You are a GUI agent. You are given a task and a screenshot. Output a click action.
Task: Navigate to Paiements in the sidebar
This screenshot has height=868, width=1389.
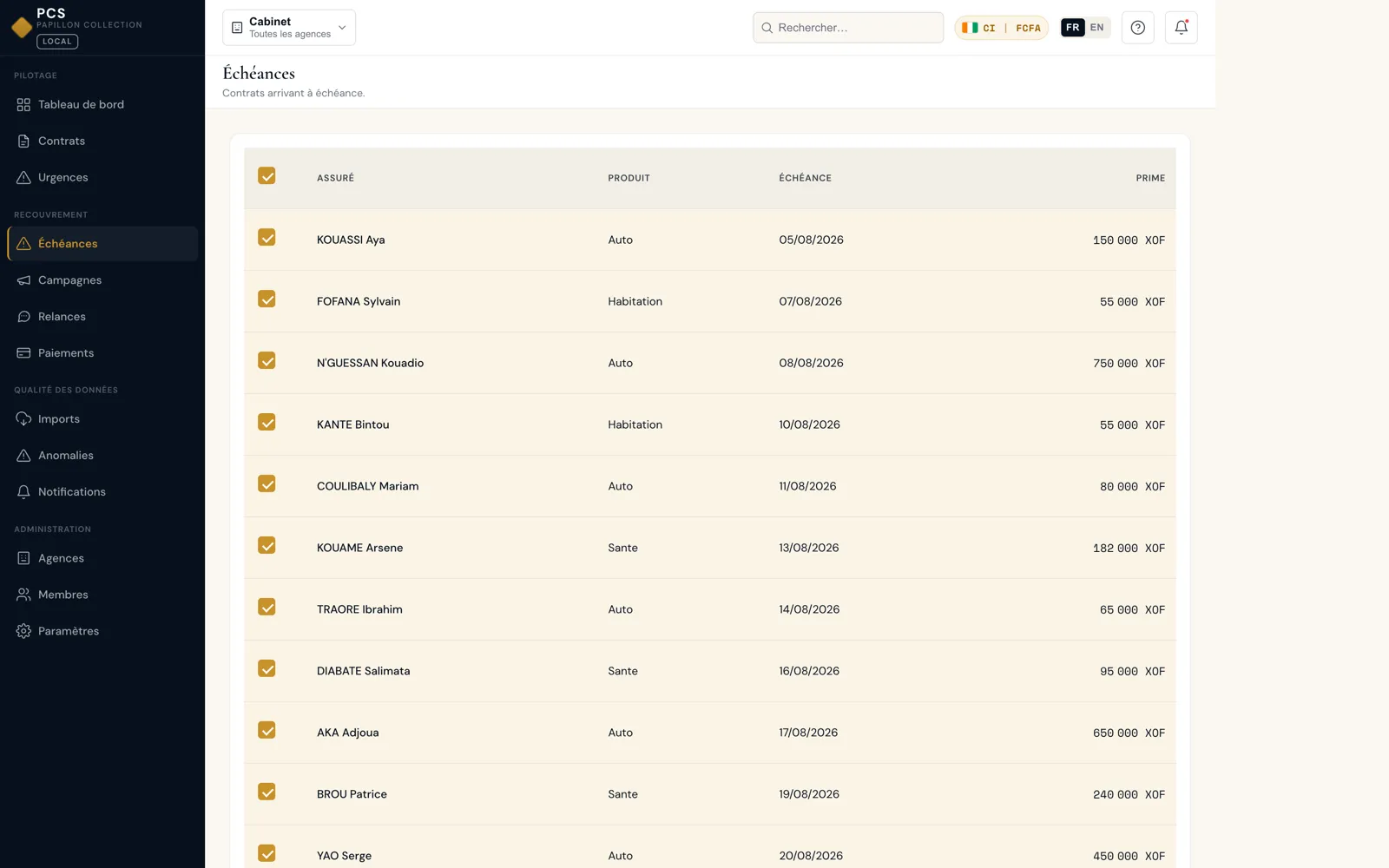tap(102, 353)
